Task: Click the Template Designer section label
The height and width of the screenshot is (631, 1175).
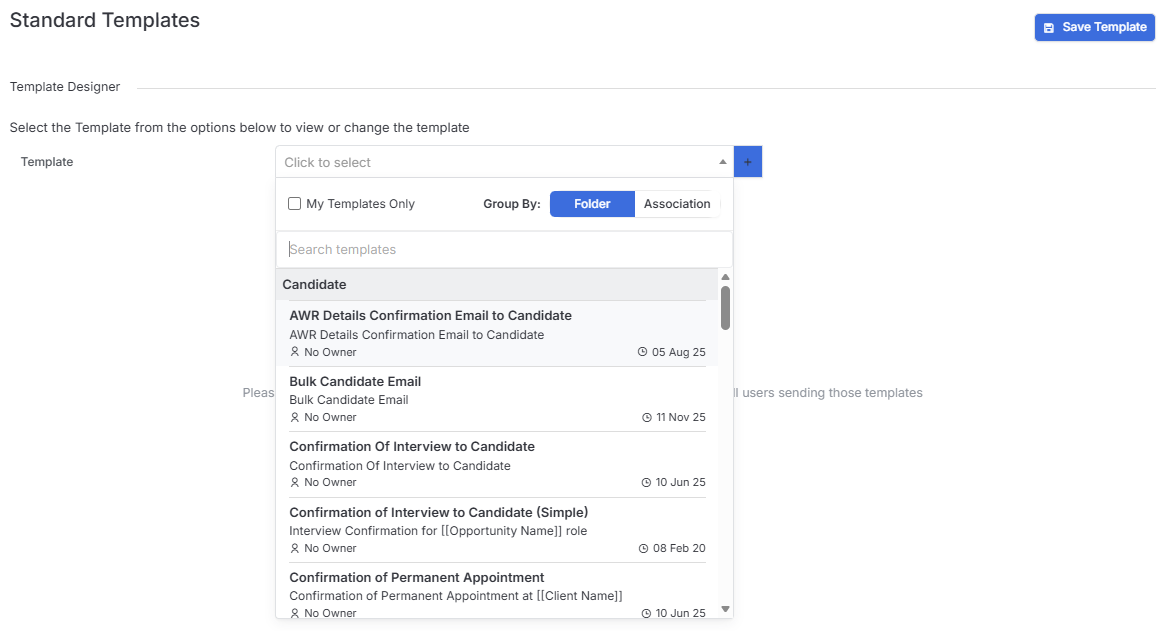Action: tap(65, 87)
